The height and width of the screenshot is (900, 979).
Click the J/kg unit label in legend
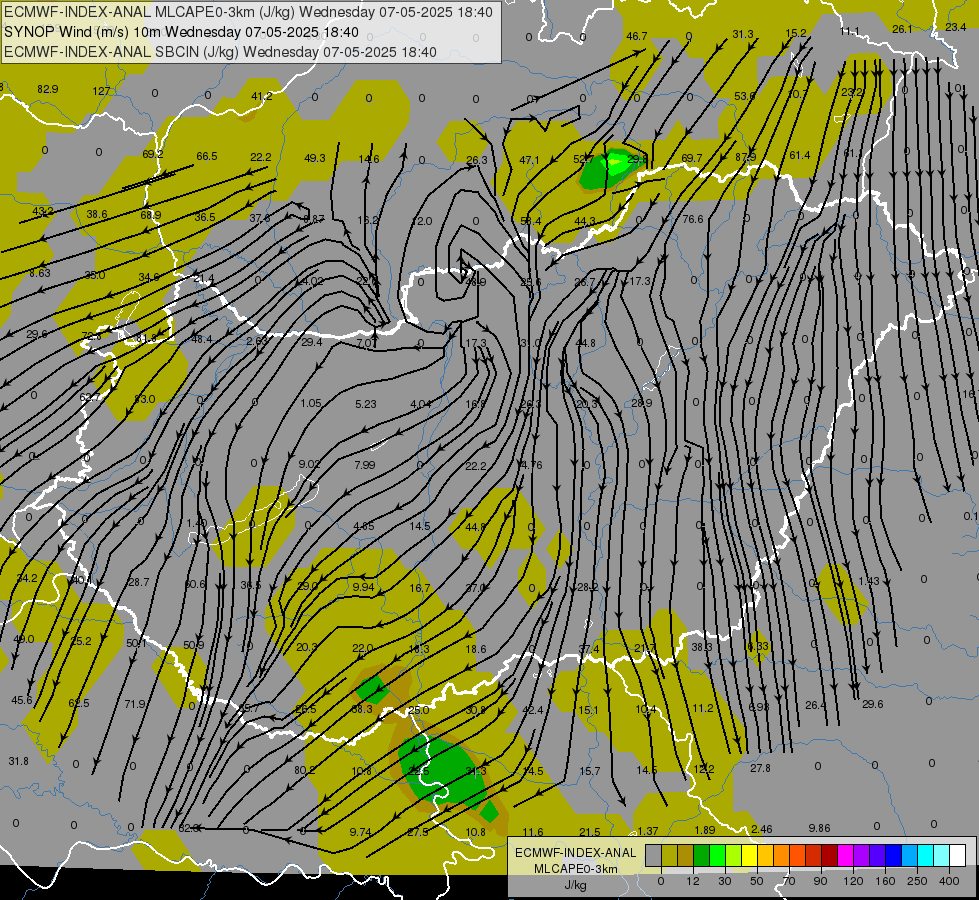[575, 884]
